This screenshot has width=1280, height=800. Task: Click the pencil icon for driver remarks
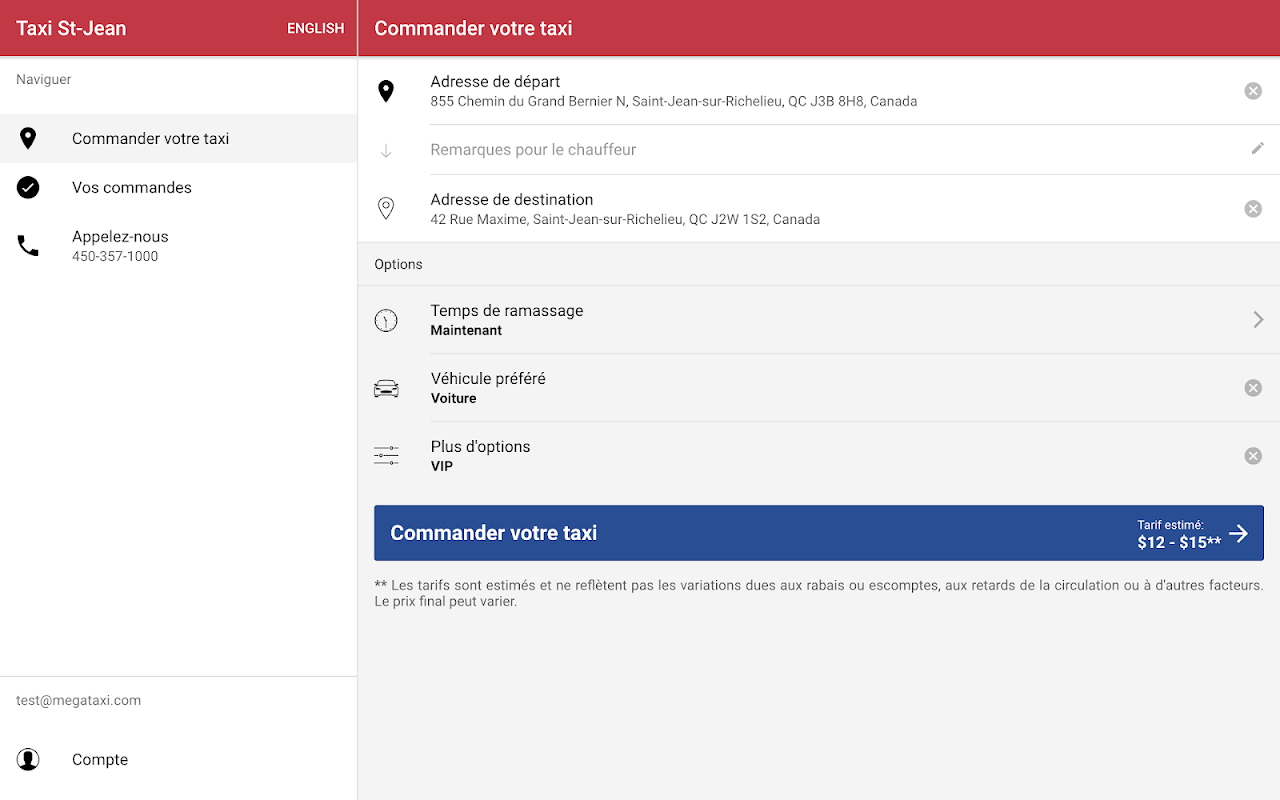pos(1258,149)
